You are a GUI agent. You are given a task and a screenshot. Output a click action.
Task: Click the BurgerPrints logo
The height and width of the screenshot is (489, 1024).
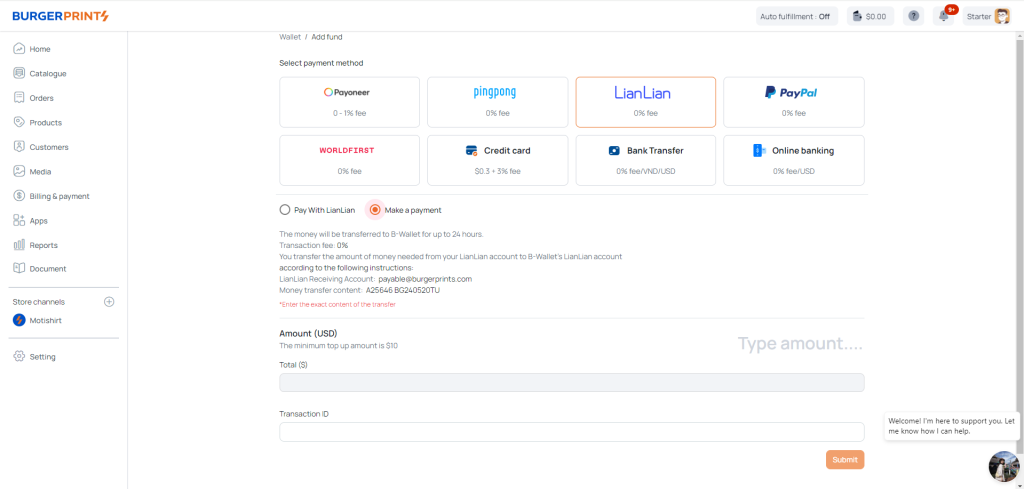[x=60, y=16]
